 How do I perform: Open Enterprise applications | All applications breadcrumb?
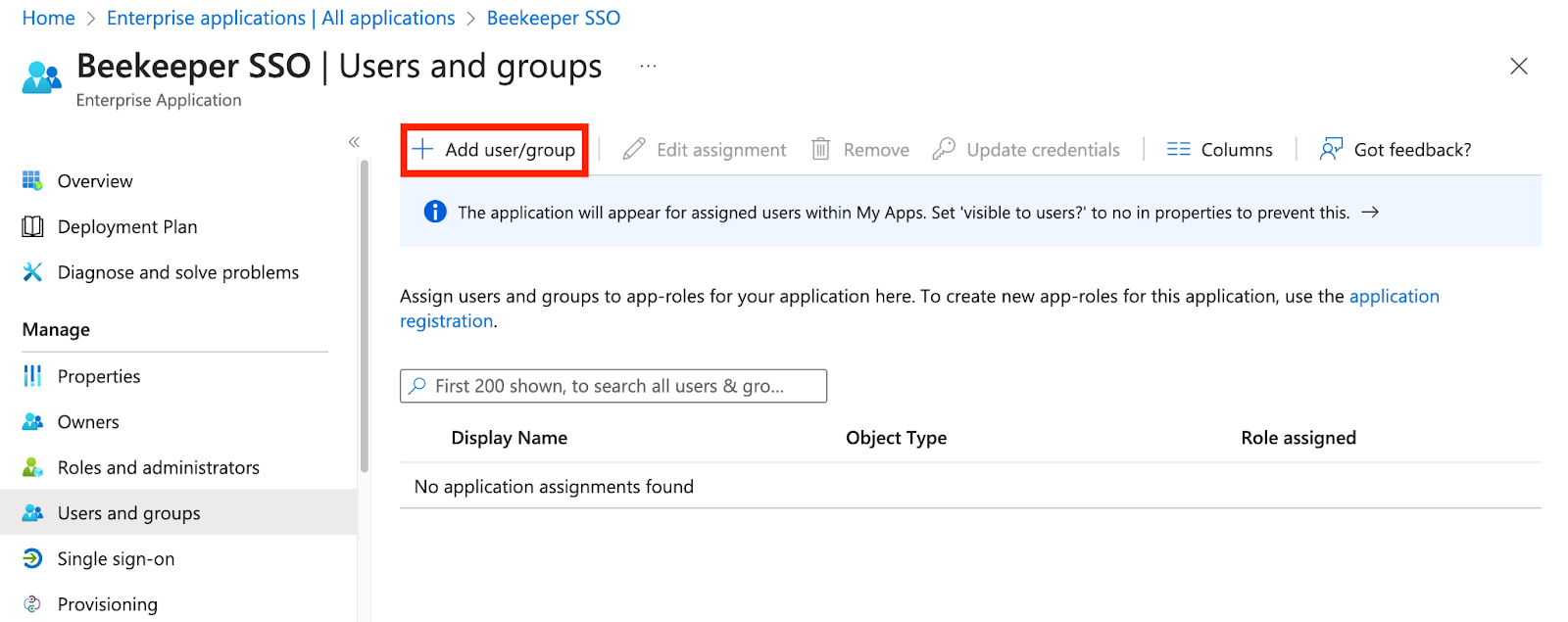coord(281,18)
